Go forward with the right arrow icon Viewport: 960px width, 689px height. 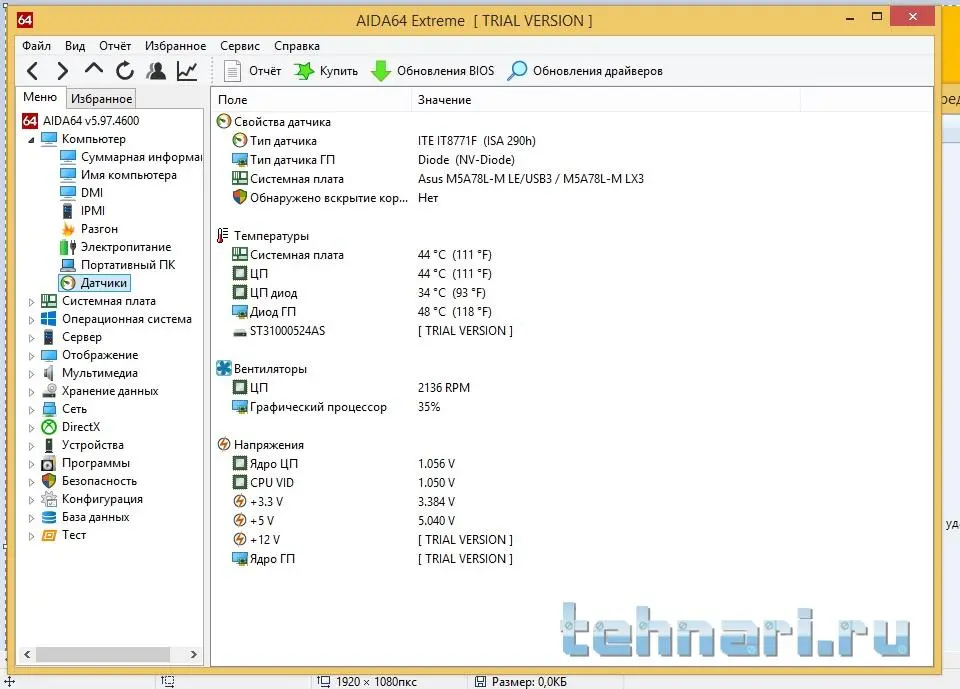click(62, 71)
